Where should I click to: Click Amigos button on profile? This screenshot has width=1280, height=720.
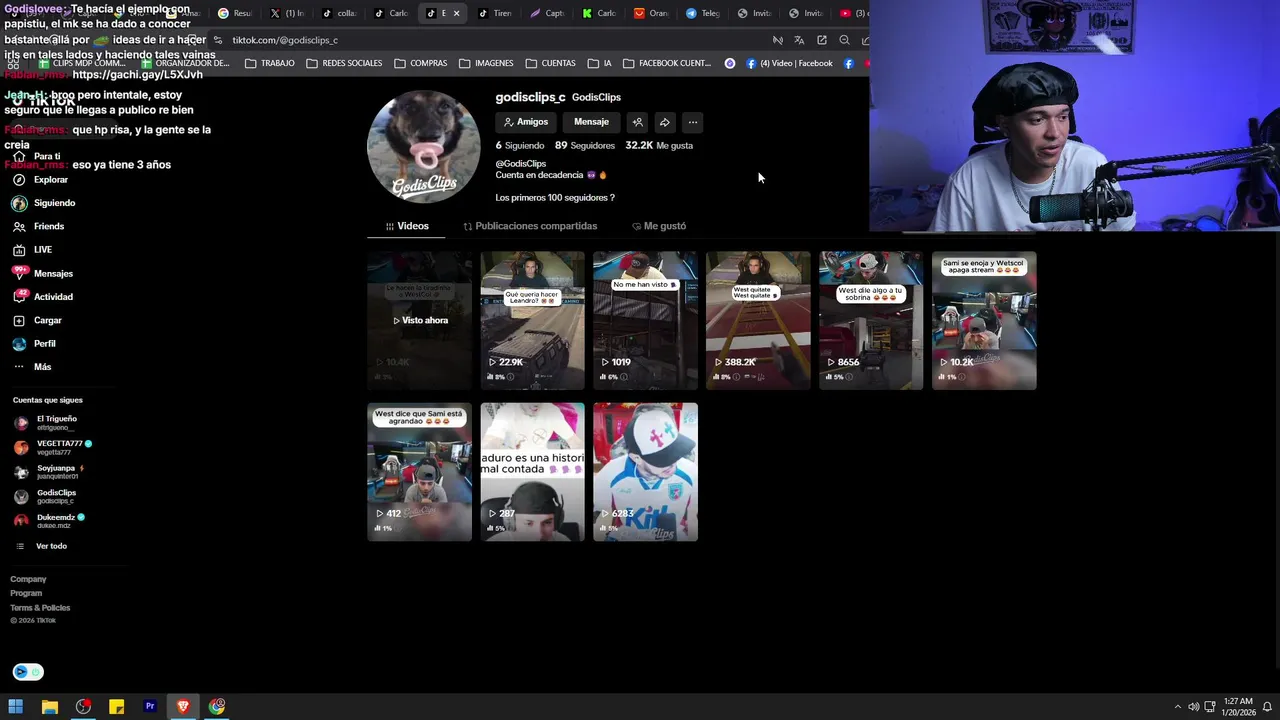pyautogui.click(x=526, y=122)
